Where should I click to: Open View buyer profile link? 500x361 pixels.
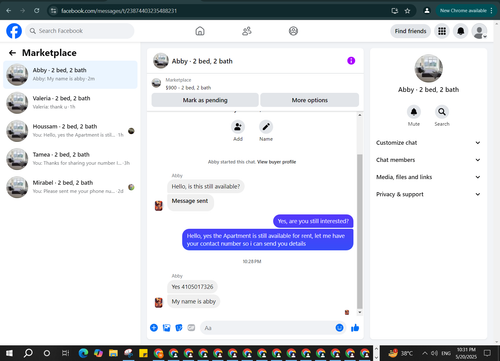[276, 162]
